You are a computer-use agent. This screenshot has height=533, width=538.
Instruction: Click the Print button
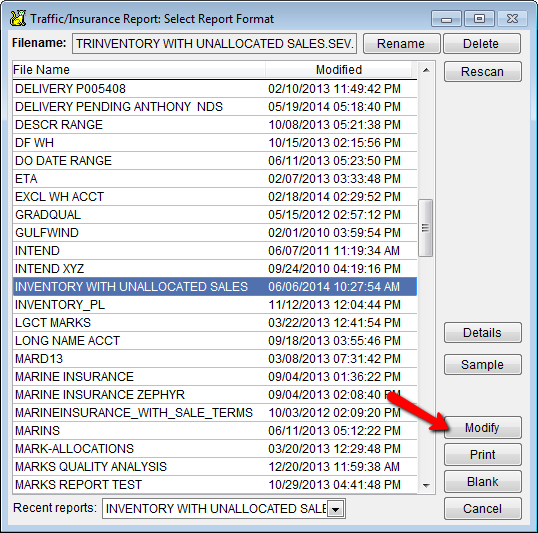tap(482, 454)
